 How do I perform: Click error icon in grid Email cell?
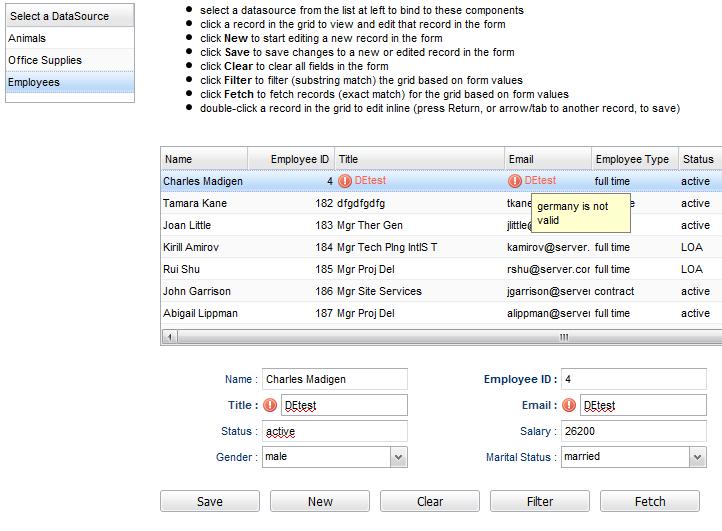[x=515, y=181]
